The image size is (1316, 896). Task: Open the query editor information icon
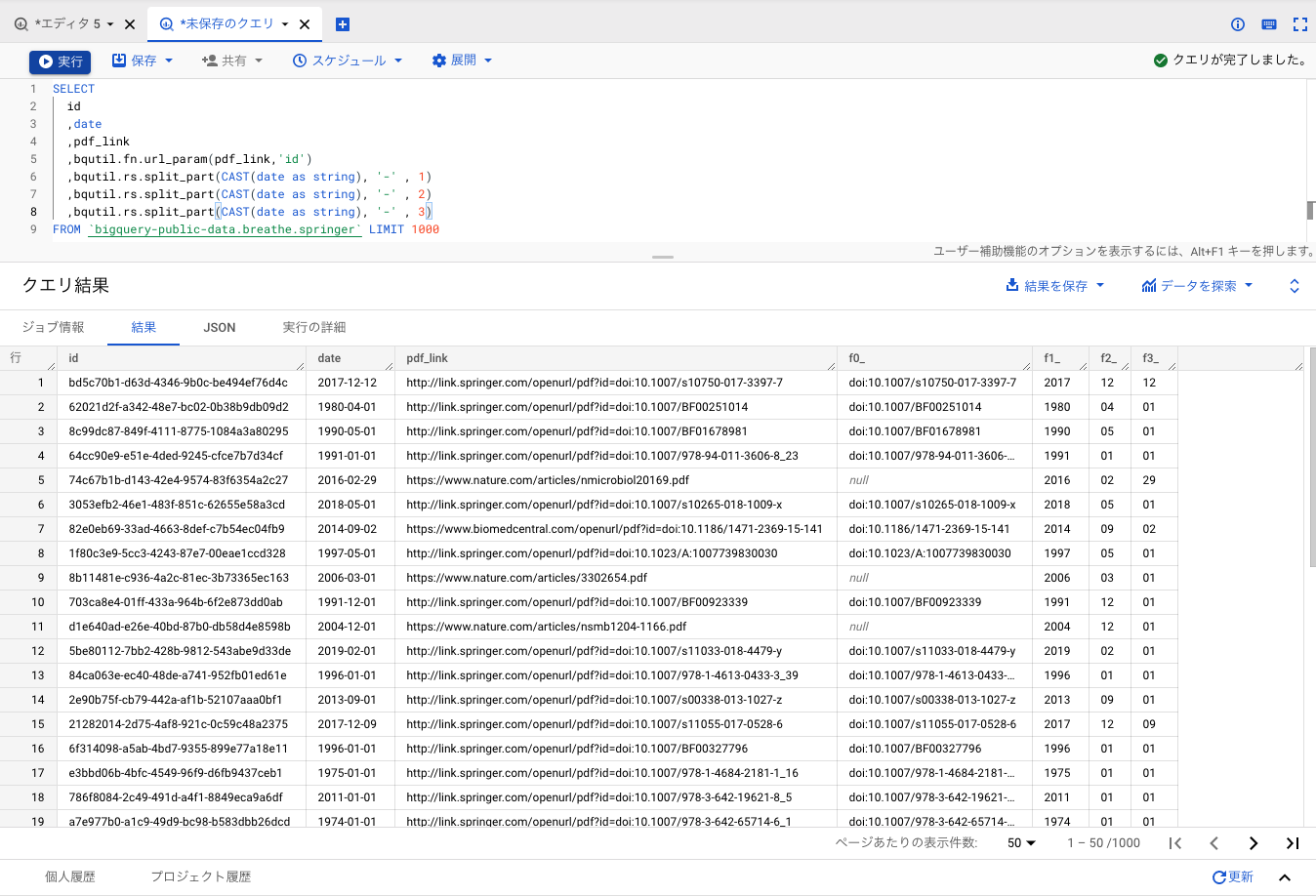(x=1237, y=24)
